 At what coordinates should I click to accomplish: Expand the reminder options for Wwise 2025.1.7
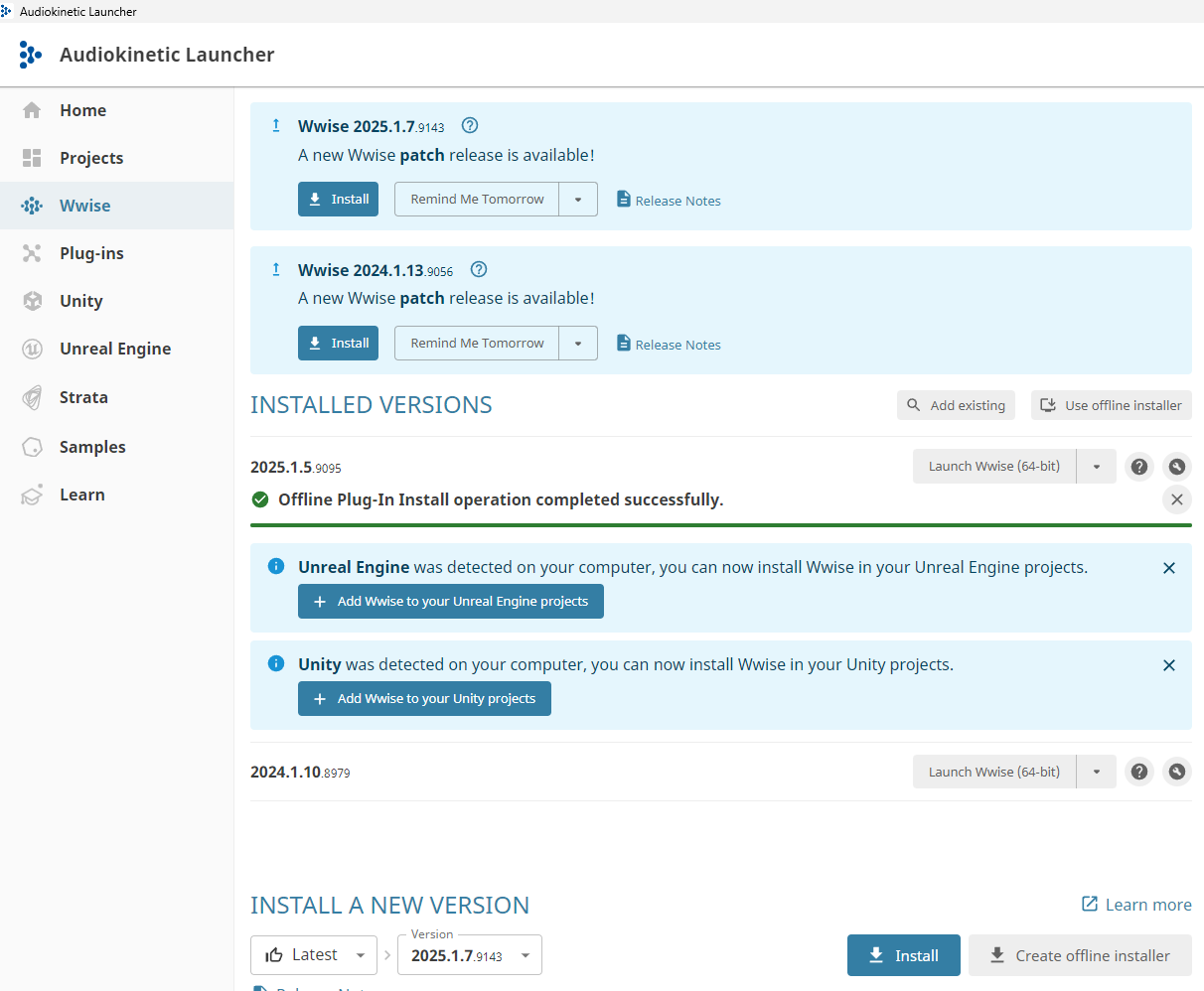coord(578,199)
